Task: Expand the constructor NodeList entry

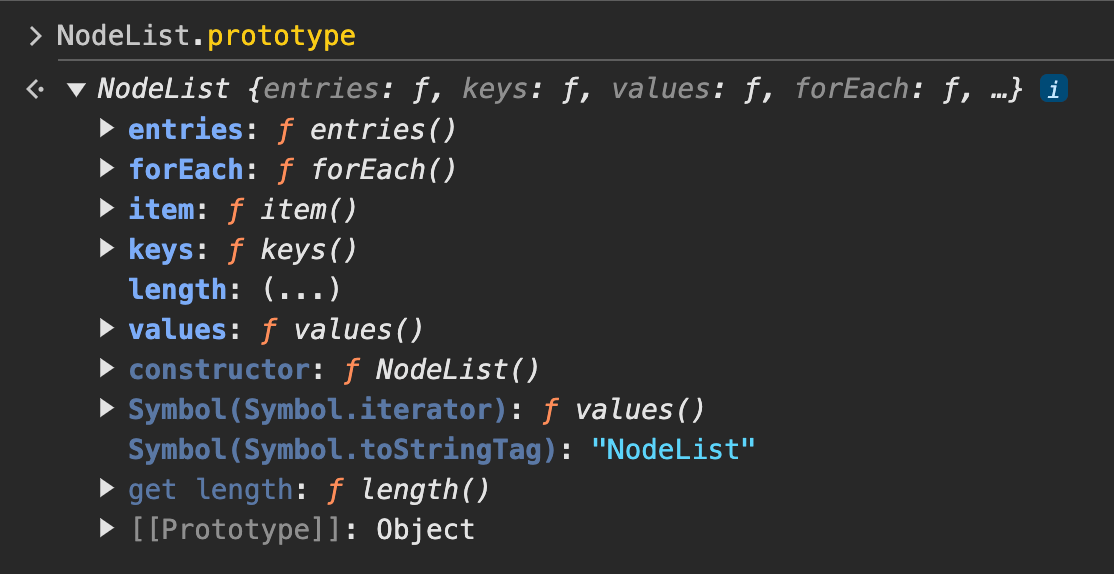Action: click(x=108, y=369)
